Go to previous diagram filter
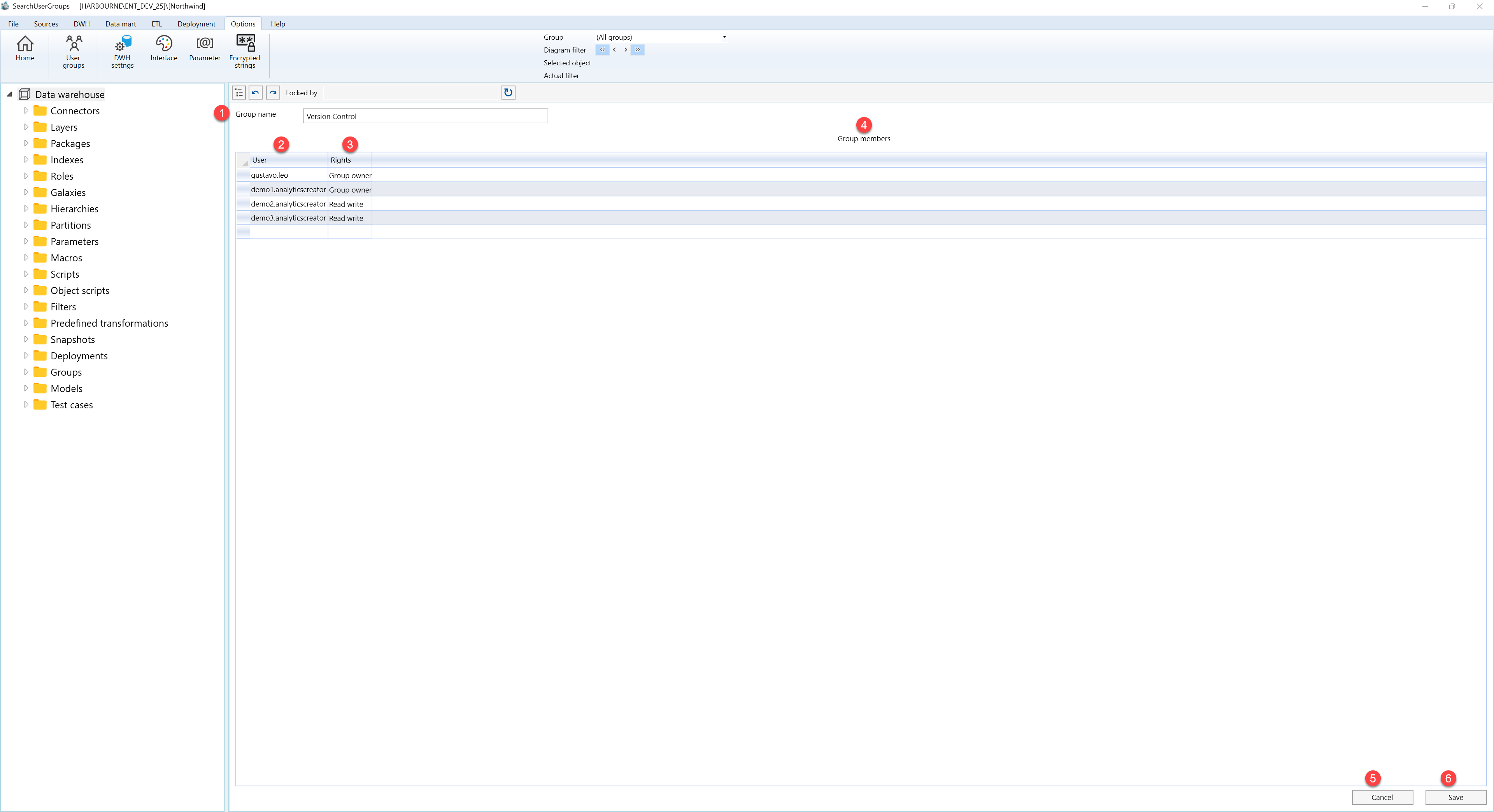 (x=614, y=50)
